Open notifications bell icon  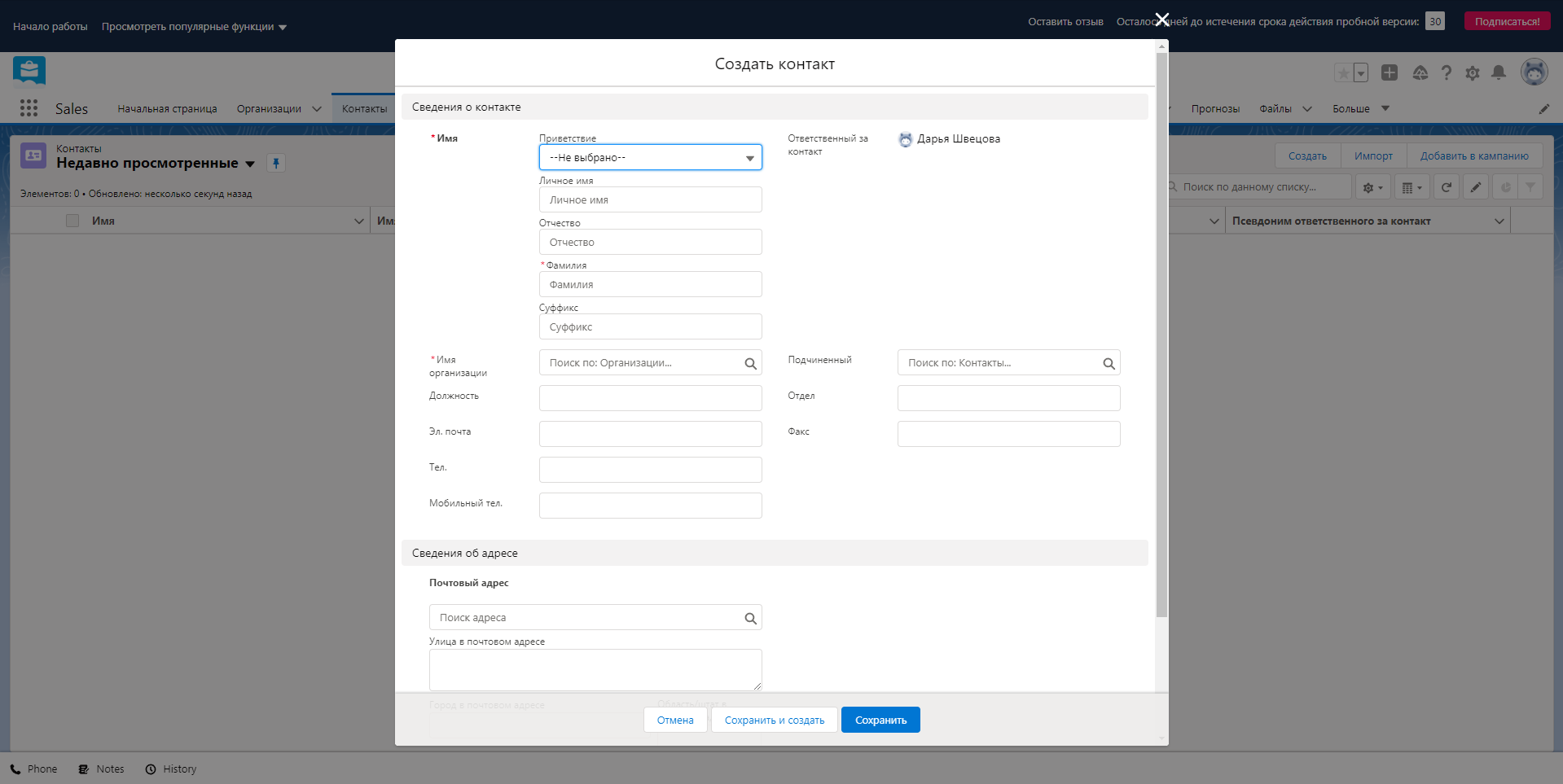point(1499,72)
